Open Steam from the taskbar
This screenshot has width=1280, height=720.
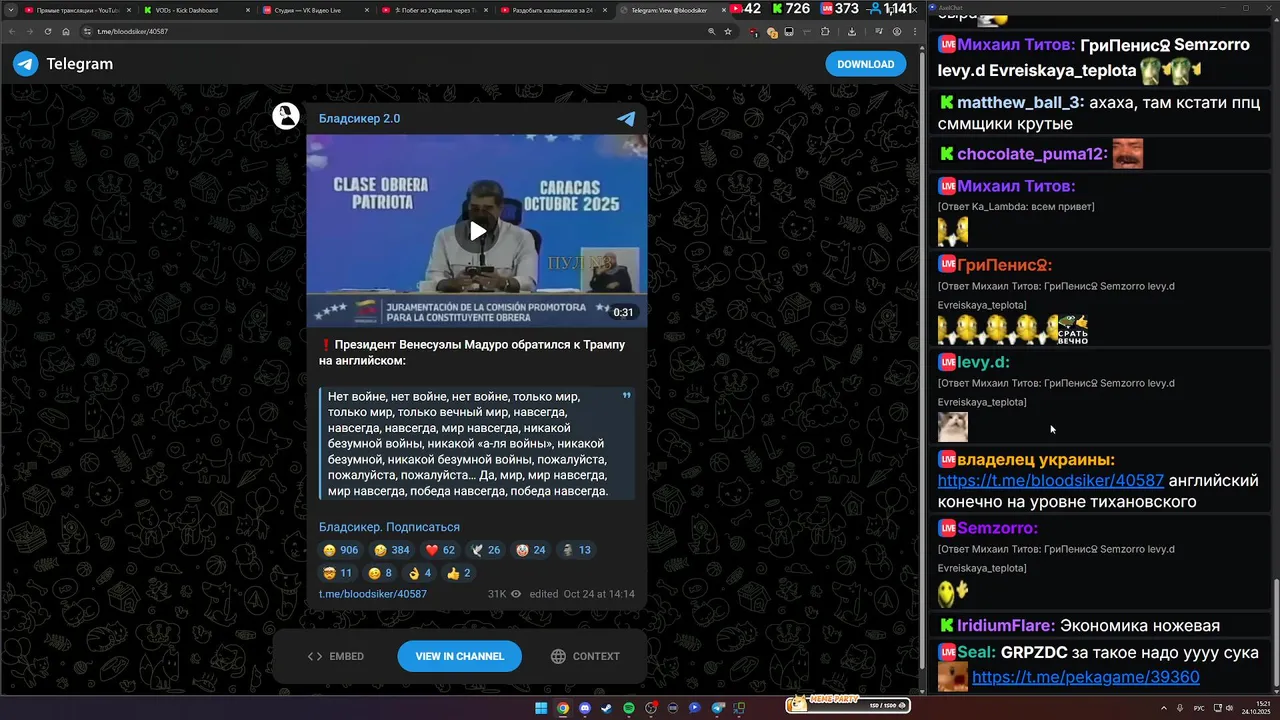(x=606, y=708)
